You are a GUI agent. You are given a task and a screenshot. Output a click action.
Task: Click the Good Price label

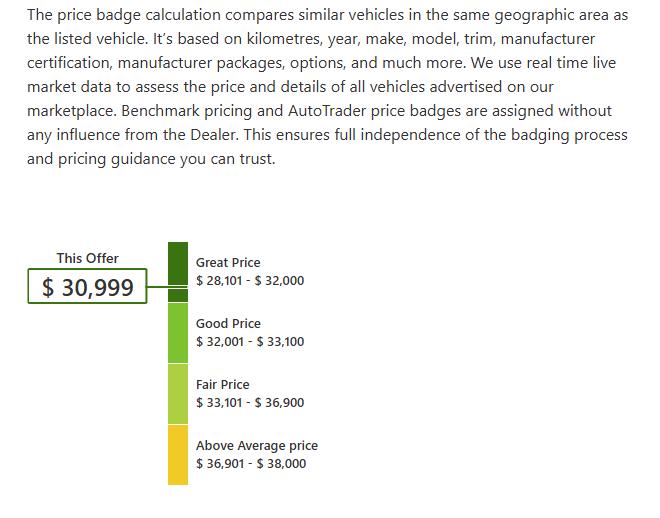pos(228,324)
